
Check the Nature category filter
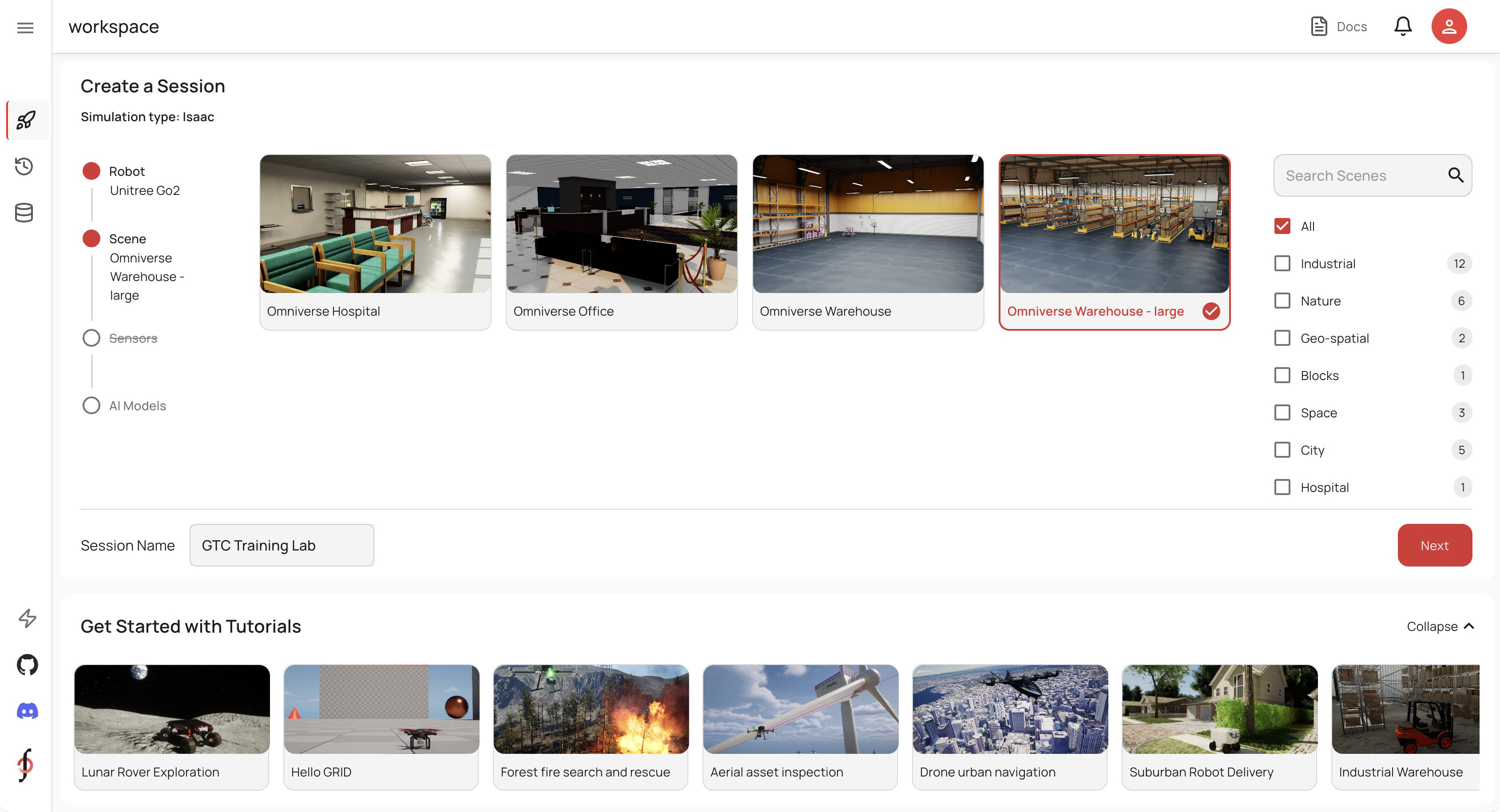click(x=1282, y=301)
